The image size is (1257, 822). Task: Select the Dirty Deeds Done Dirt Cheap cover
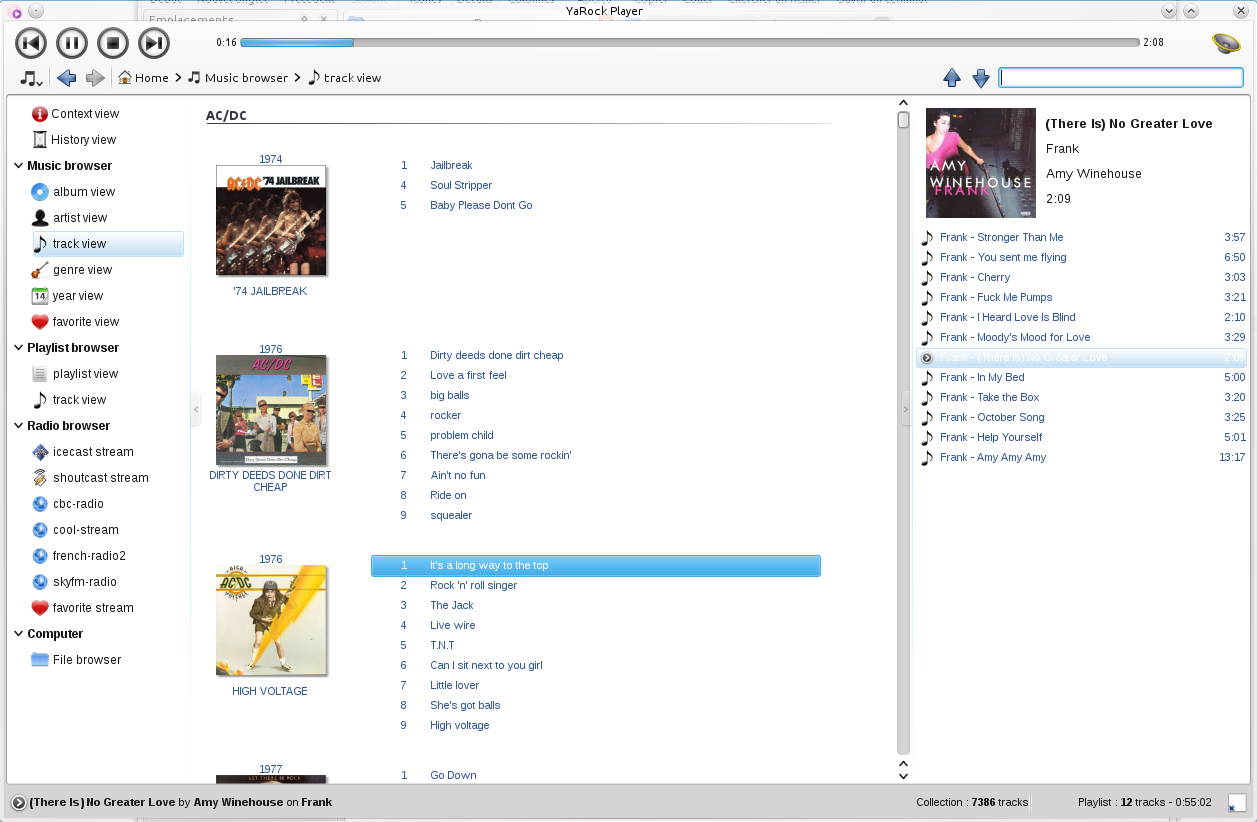[x=271, y=410]
